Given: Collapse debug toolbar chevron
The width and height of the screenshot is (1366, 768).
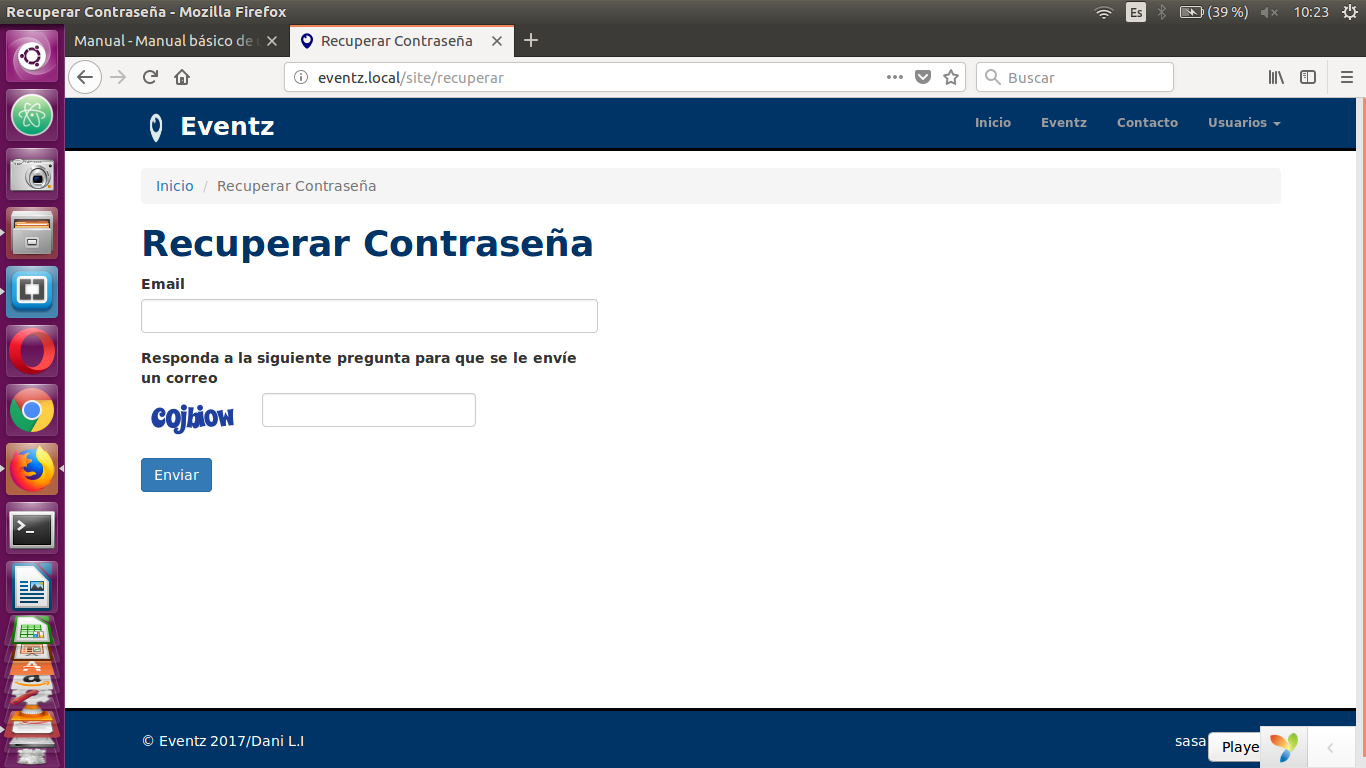Looking at the screenshot, I should tap(1331, 747).
